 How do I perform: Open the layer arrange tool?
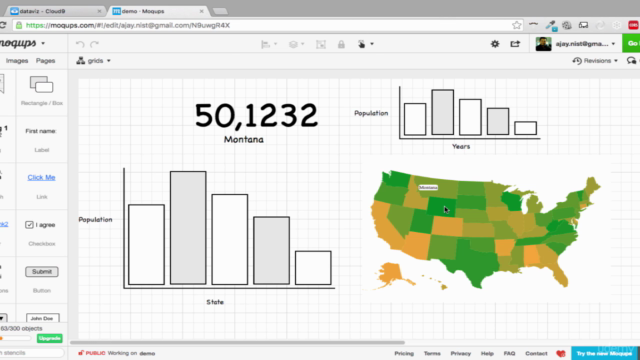click(293, 44)
